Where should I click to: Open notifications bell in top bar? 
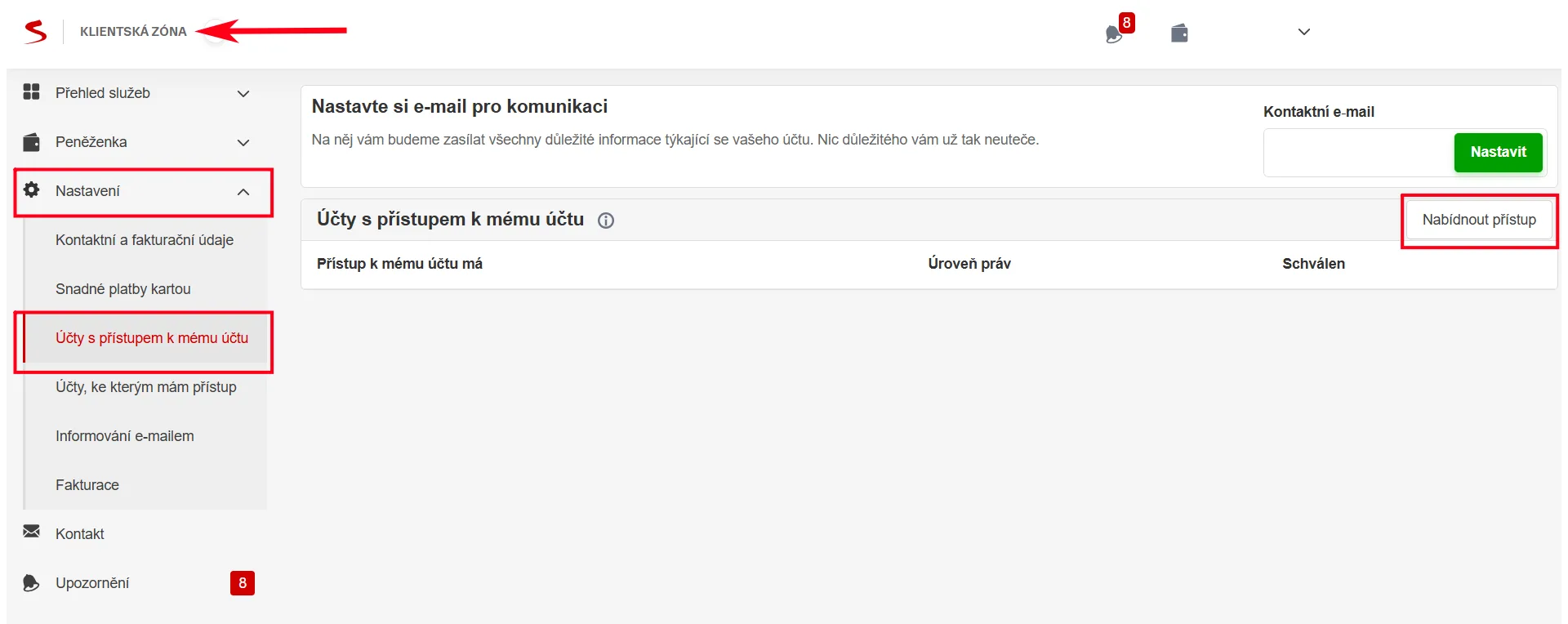pyautogui.click(x=1113, y=34)
